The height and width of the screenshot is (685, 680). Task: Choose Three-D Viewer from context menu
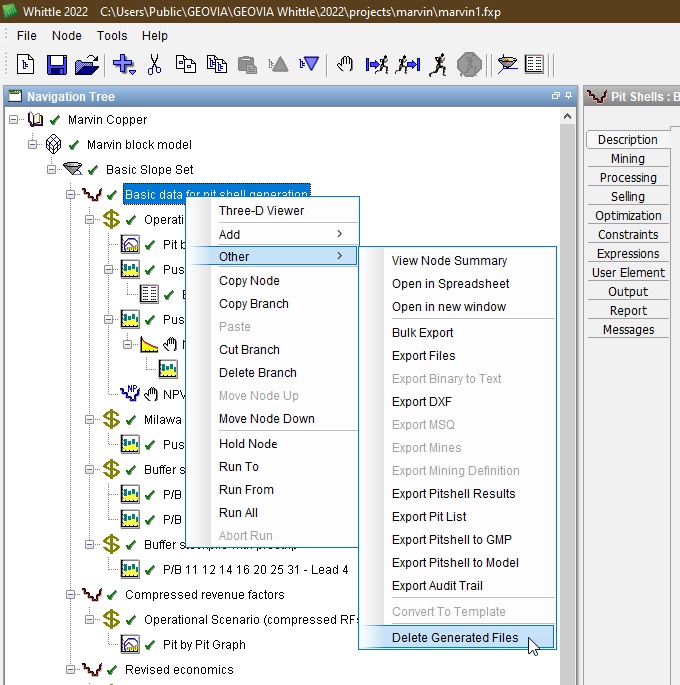pyautogui.click(x=272, y=211)
